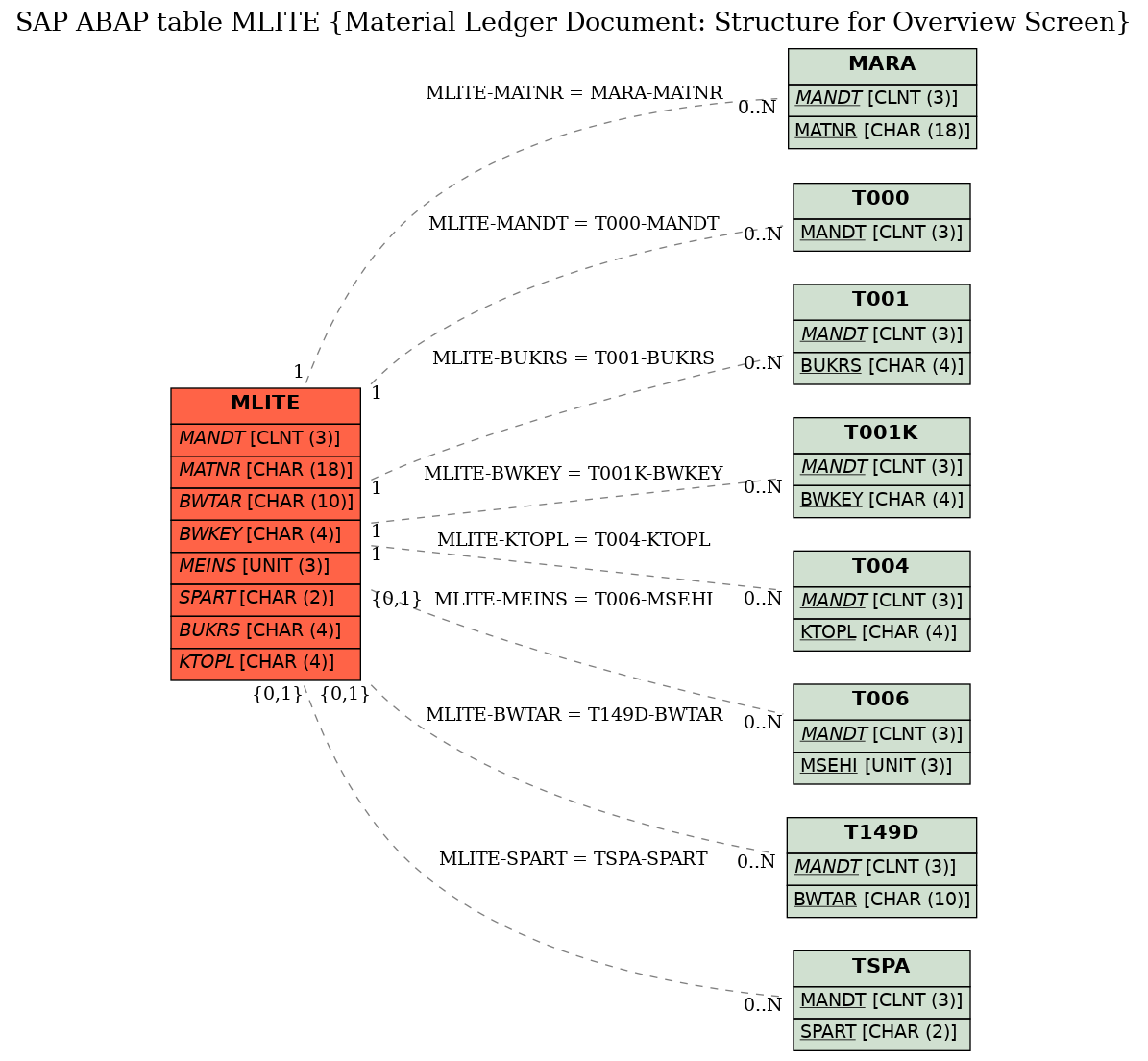Click BUKRS [CHAR (4)] in T001 table
Viewport: 1148px width, 1061px height.
[882, 368]
